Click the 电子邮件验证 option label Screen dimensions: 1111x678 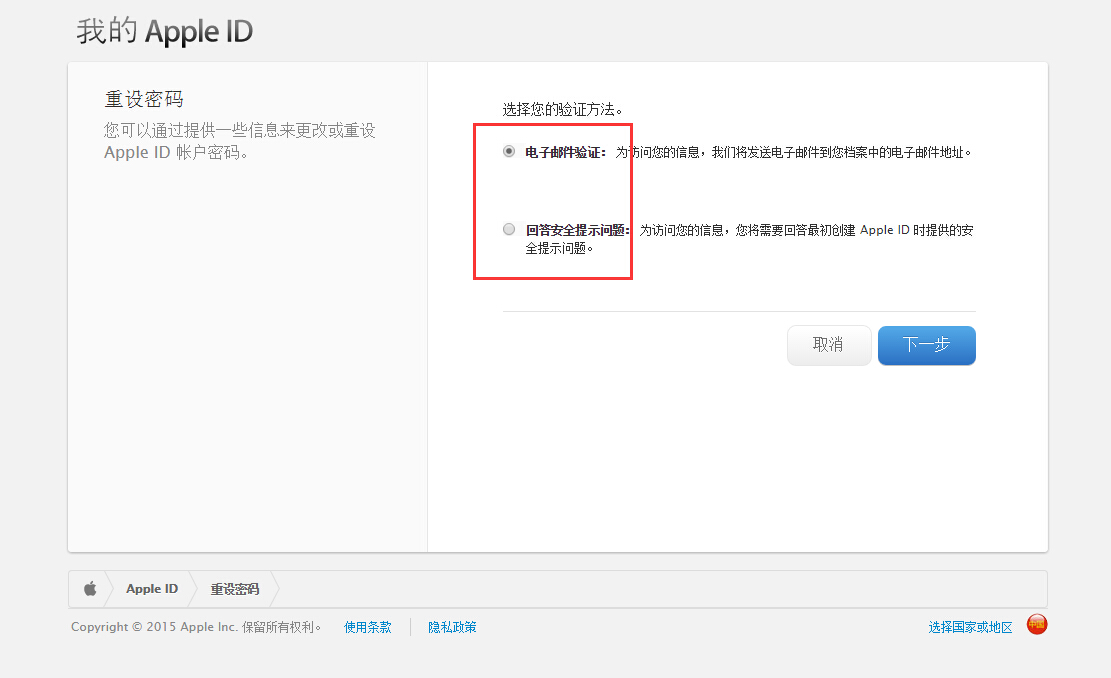click(x=565, y=152)
